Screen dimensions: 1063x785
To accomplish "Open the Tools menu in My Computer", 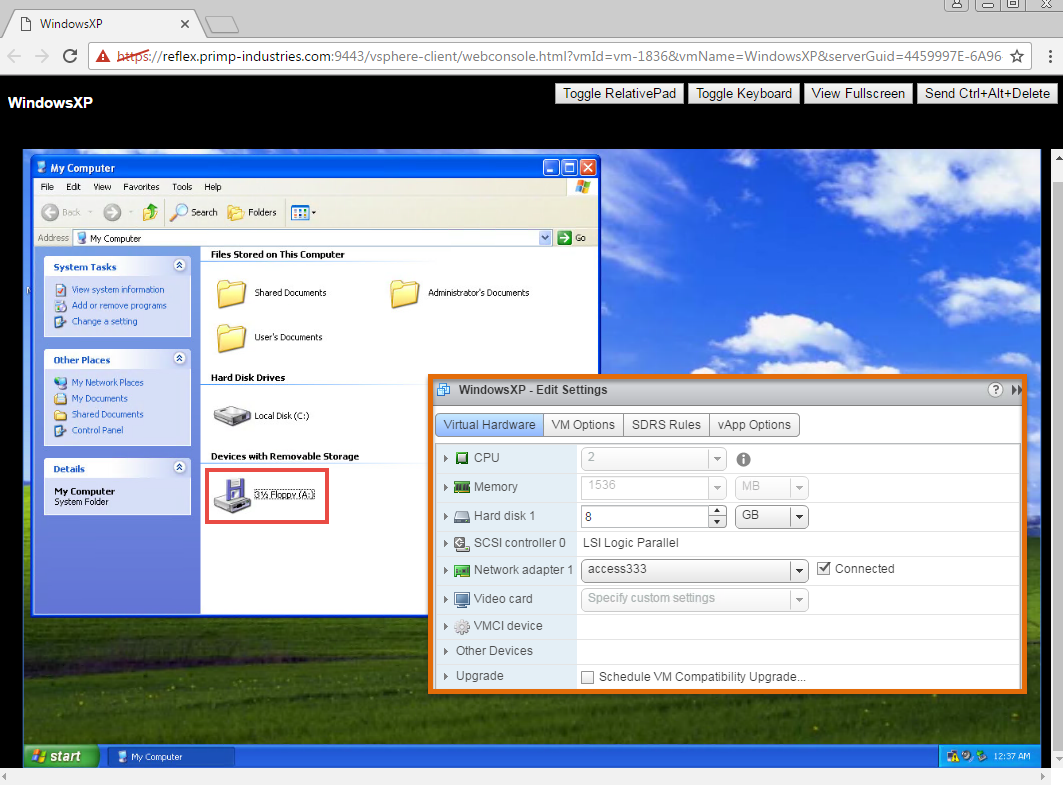I will coord(182,187).
